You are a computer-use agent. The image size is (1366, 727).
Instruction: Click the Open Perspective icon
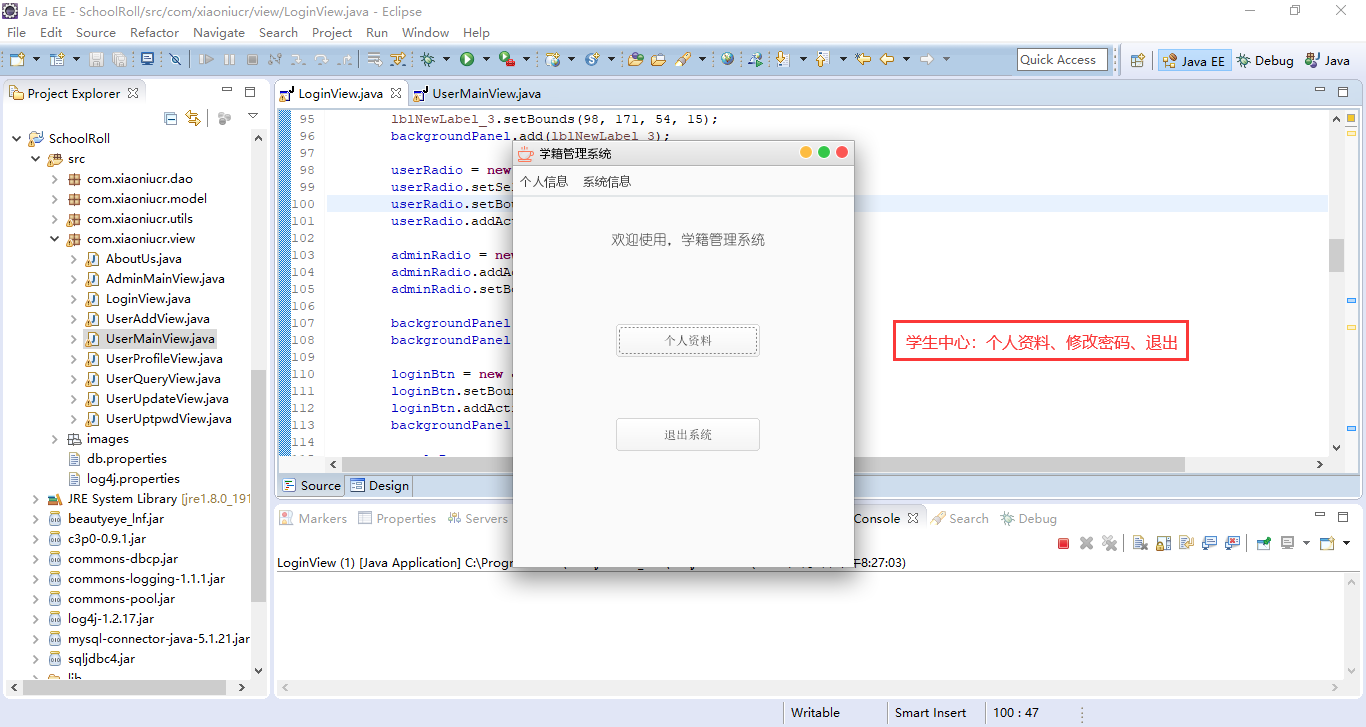click(1137, 60)
